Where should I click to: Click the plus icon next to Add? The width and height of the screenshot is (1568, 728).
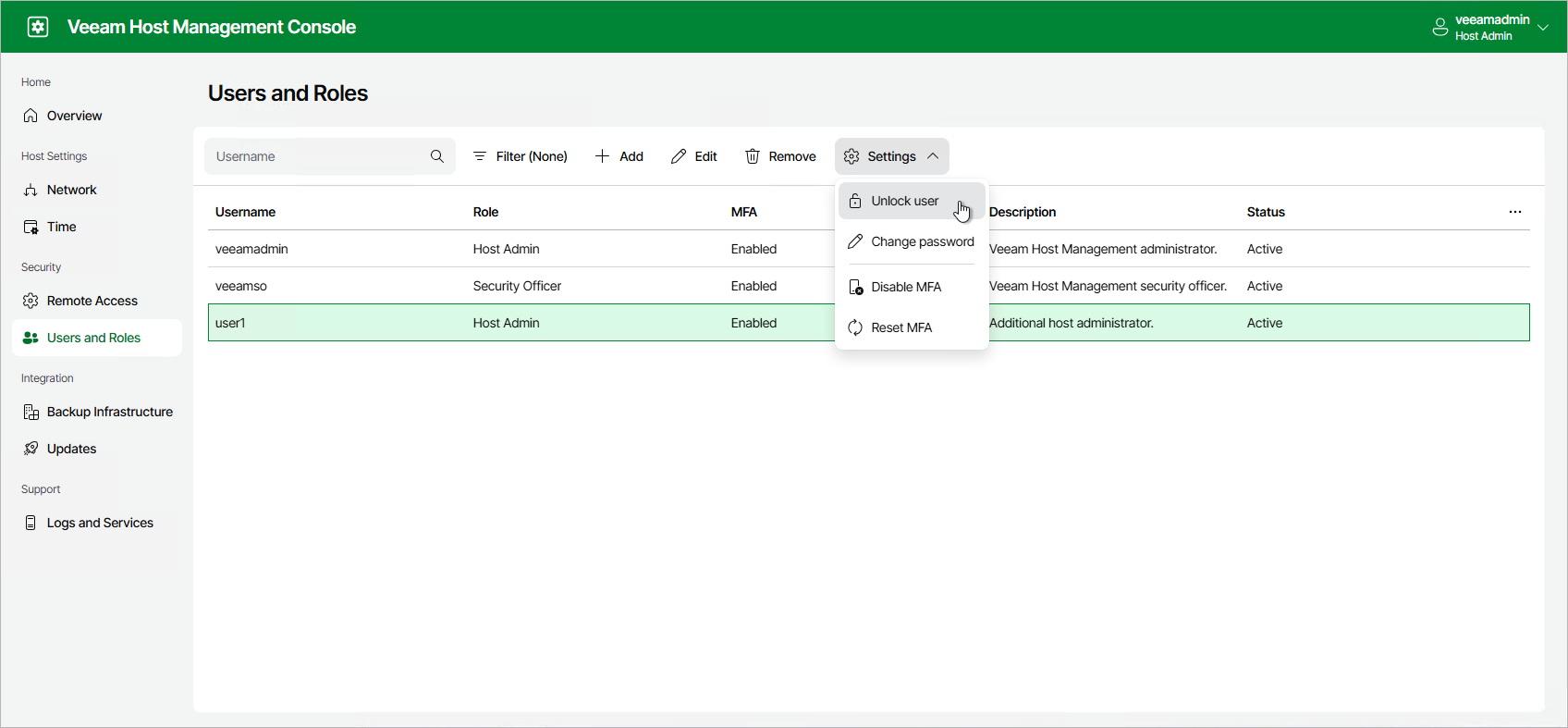click(x=602, y=156)
